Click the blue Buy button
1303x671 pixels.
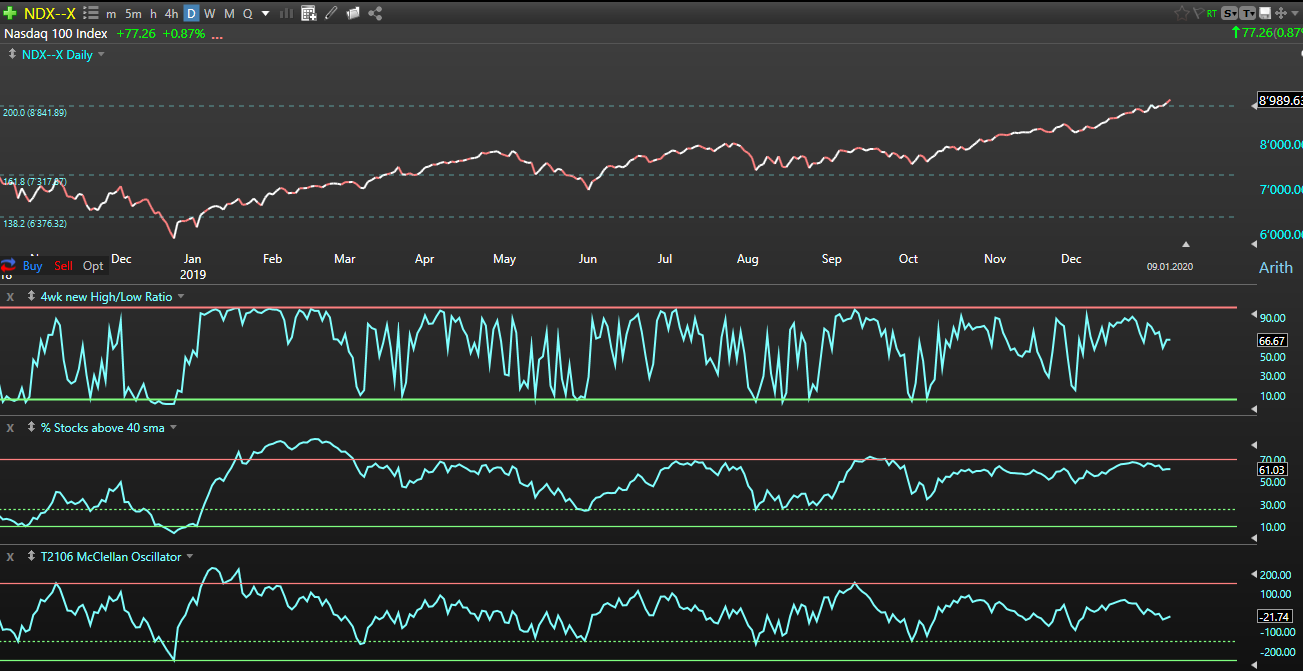(32, 266)
